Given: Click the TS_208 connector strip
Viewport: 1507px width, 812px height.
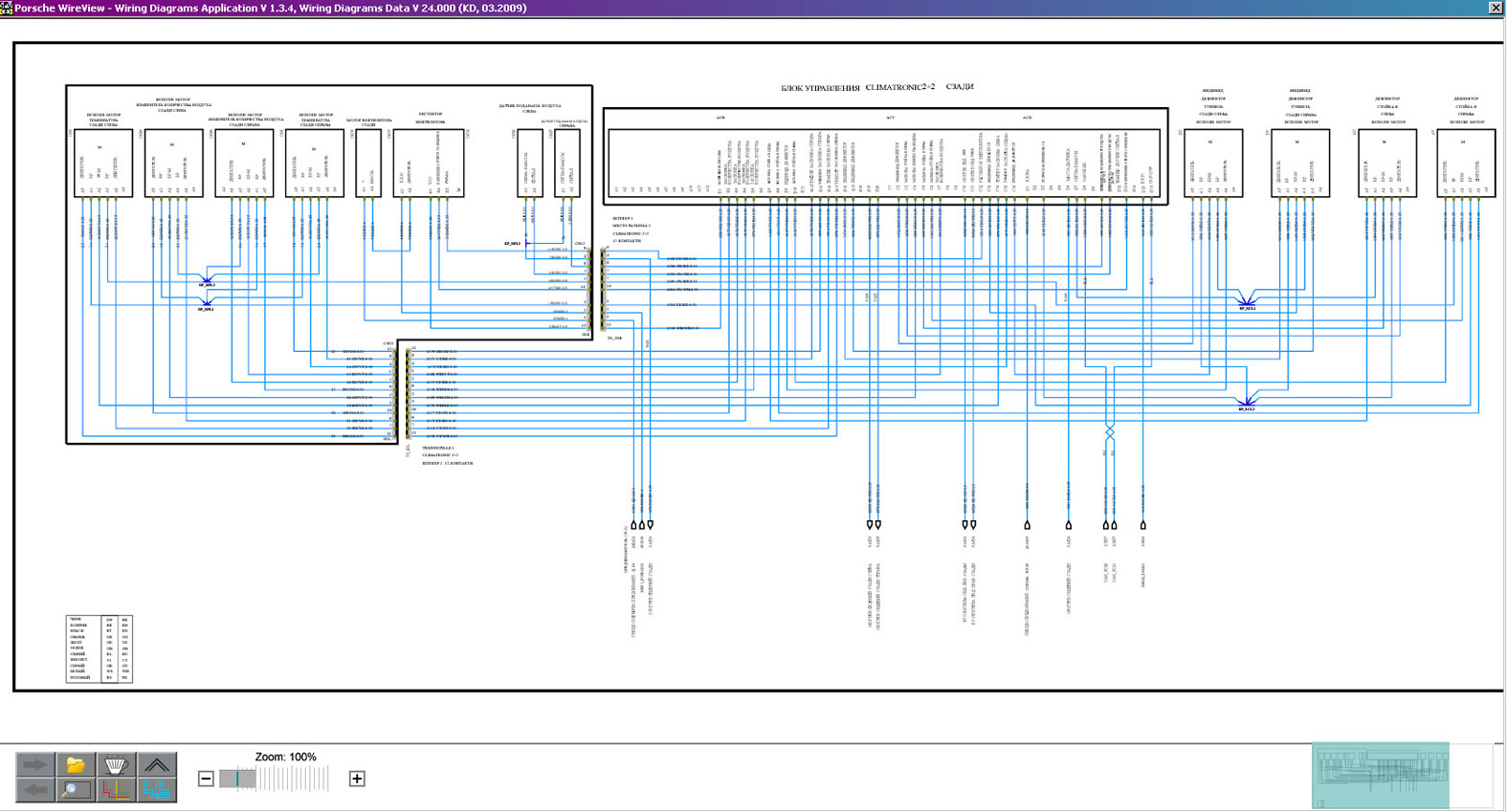Looking at the screenshot, I should click(x=604, y=289).
